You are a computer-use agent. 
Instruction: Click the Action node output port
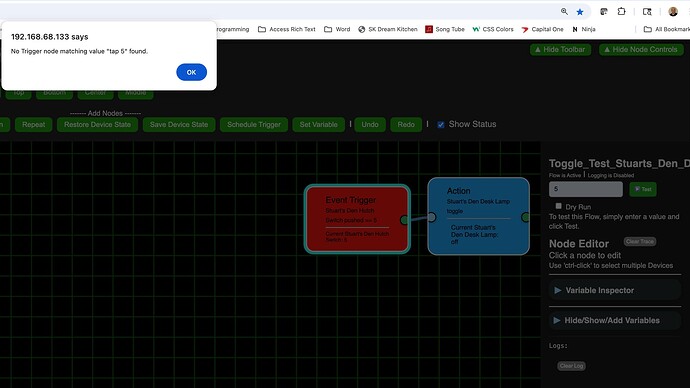[x=525, y=217]
